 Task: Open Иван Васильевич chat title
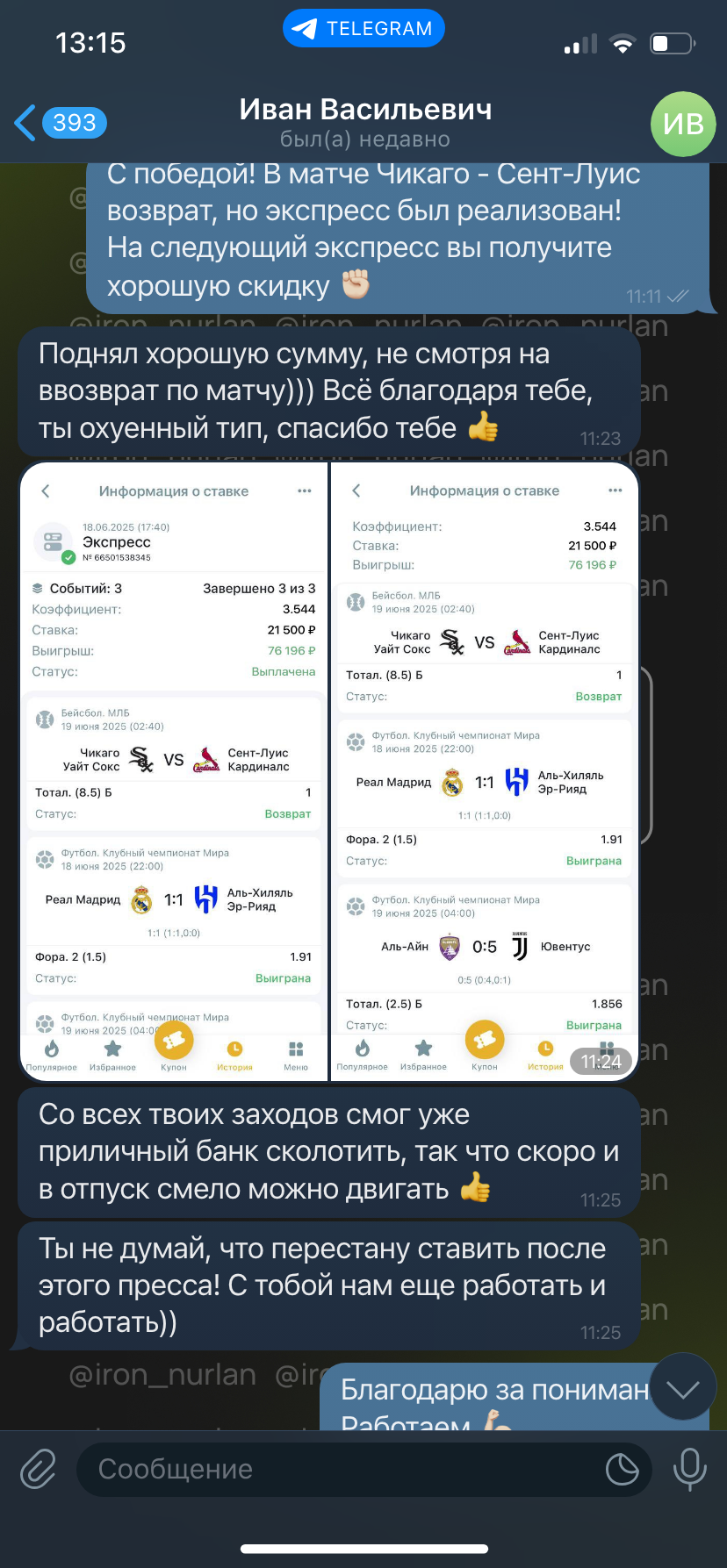(x=365, y=110)
